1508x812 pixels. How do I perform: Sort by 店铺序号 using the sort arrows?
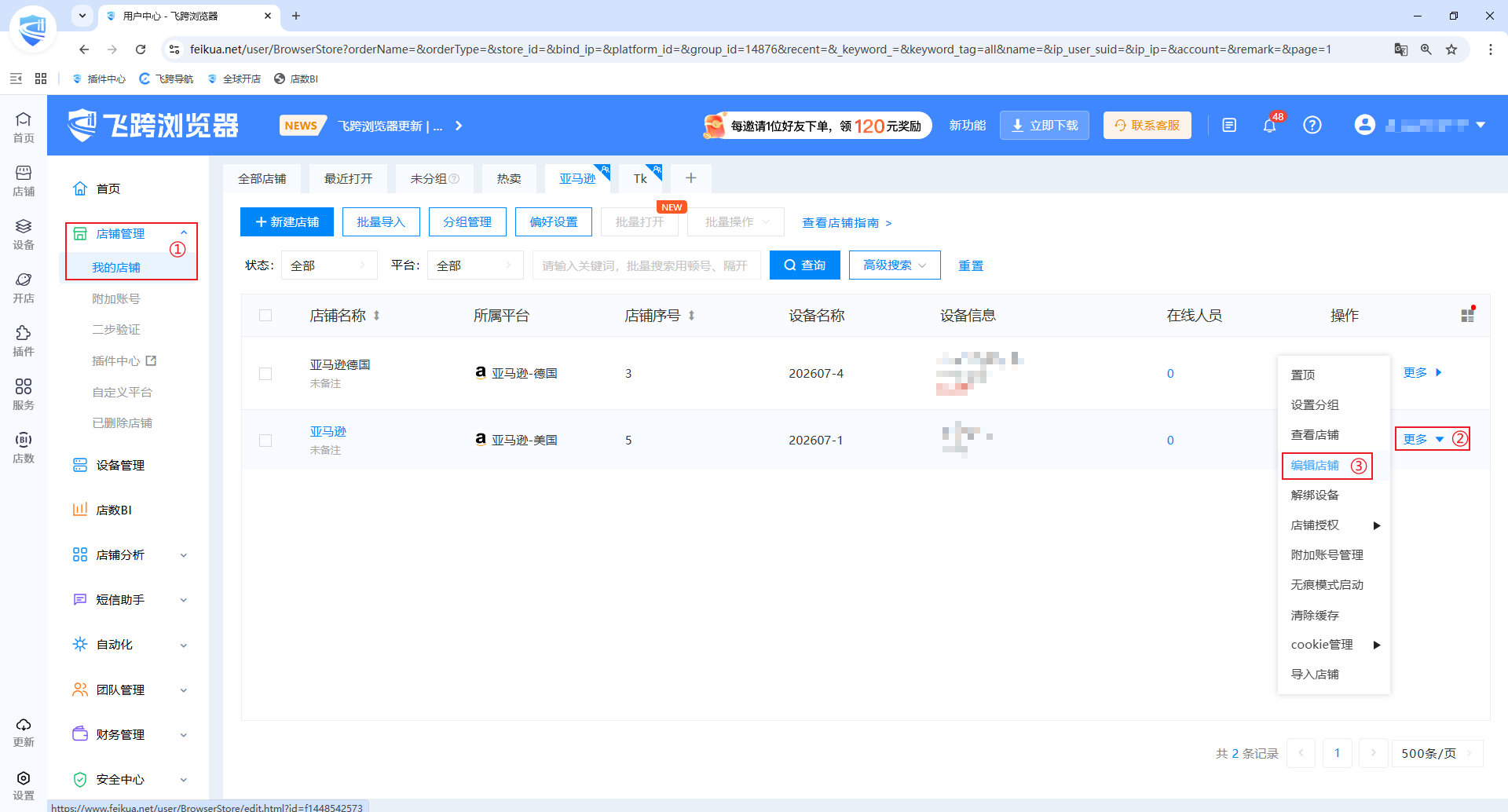(x=692, y=316)
